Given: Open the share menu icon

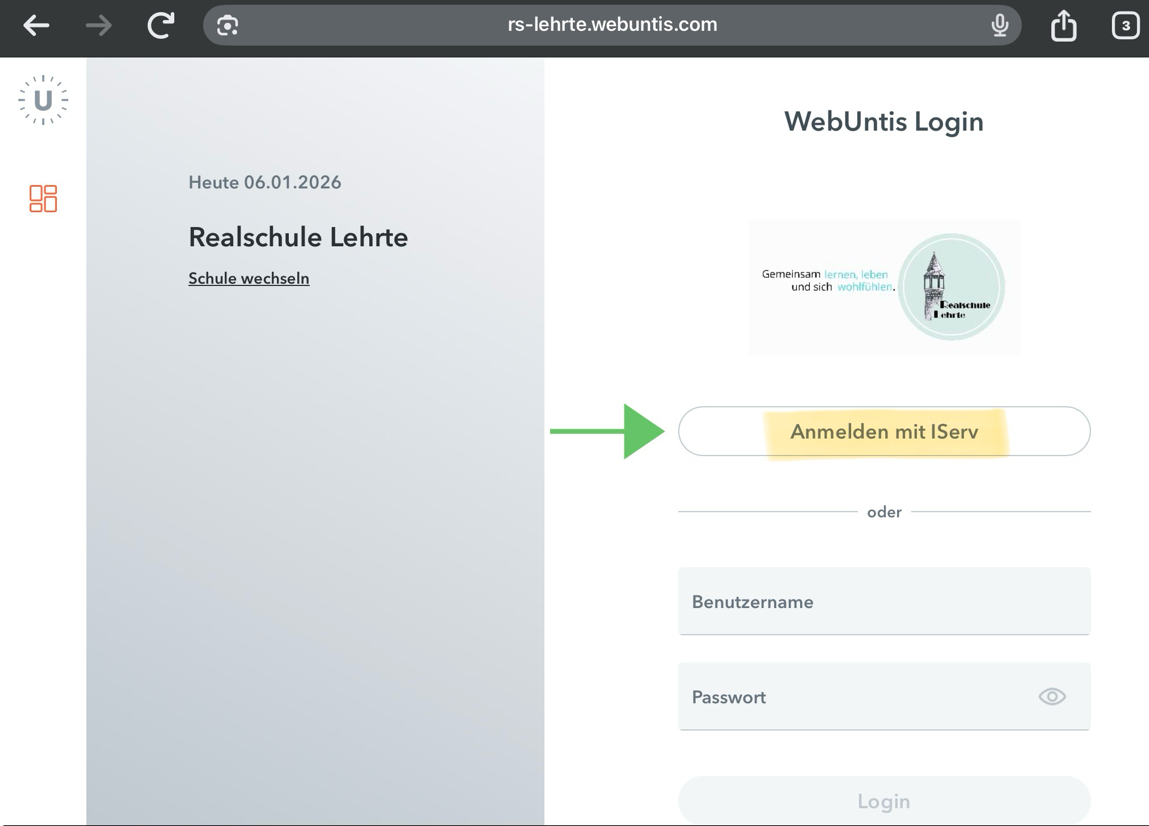Looking at the screenshot, I should click(1064, 25).
